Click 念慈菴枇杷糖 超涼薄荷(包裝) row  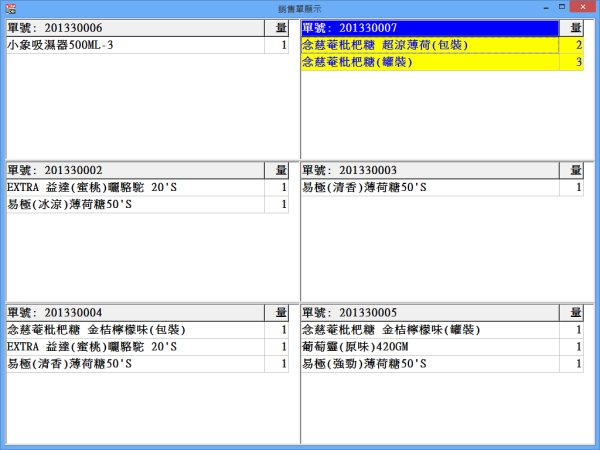[x=442, y=45]
